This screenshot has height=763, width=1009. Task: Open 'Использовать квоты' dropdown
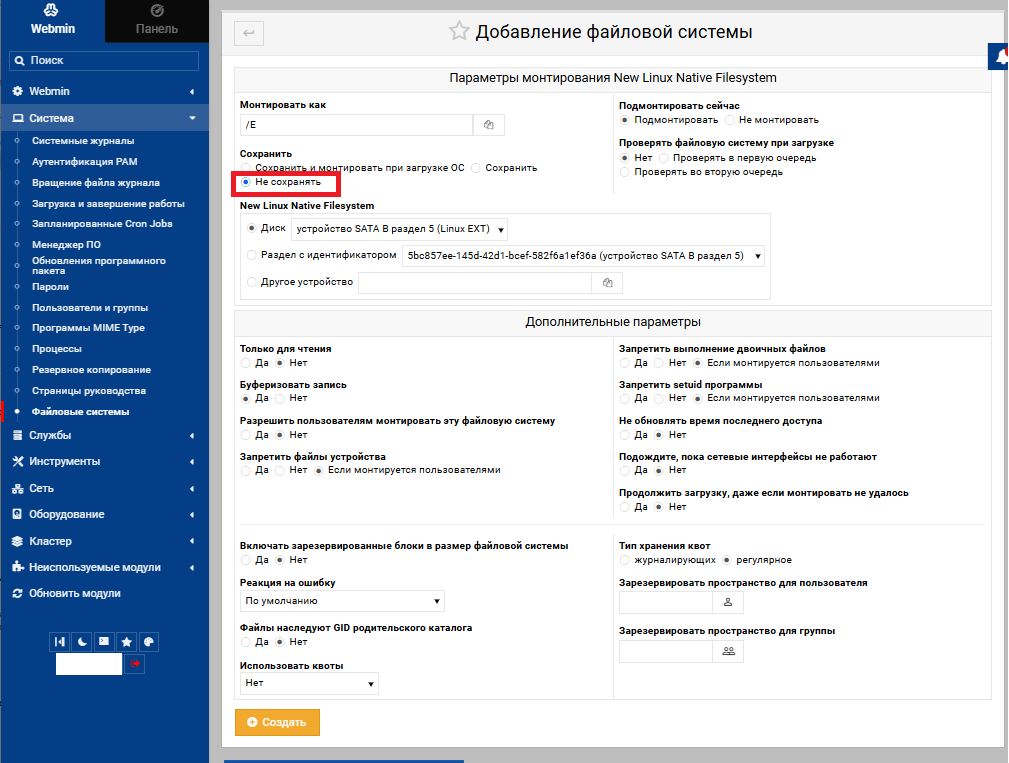(x=309, y=683)
